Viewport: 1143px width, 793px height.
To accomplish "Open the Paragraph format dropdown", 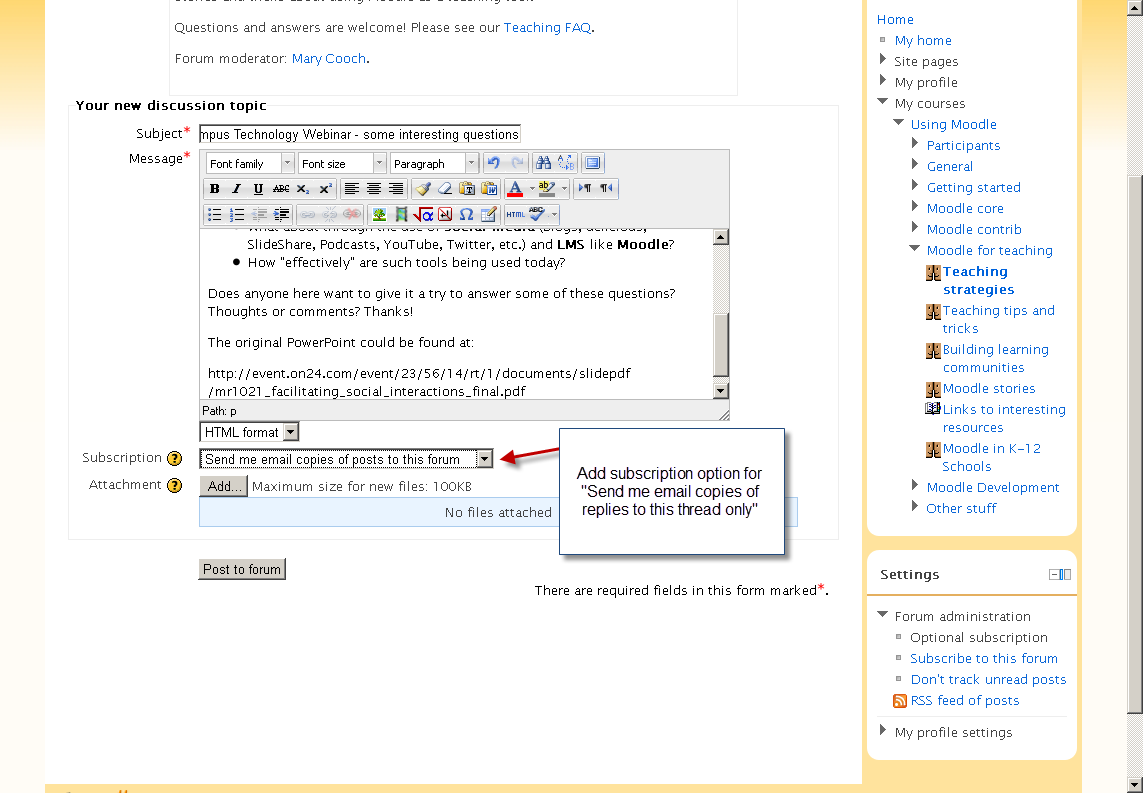I will pyautogui.click(x=434, y=163).
